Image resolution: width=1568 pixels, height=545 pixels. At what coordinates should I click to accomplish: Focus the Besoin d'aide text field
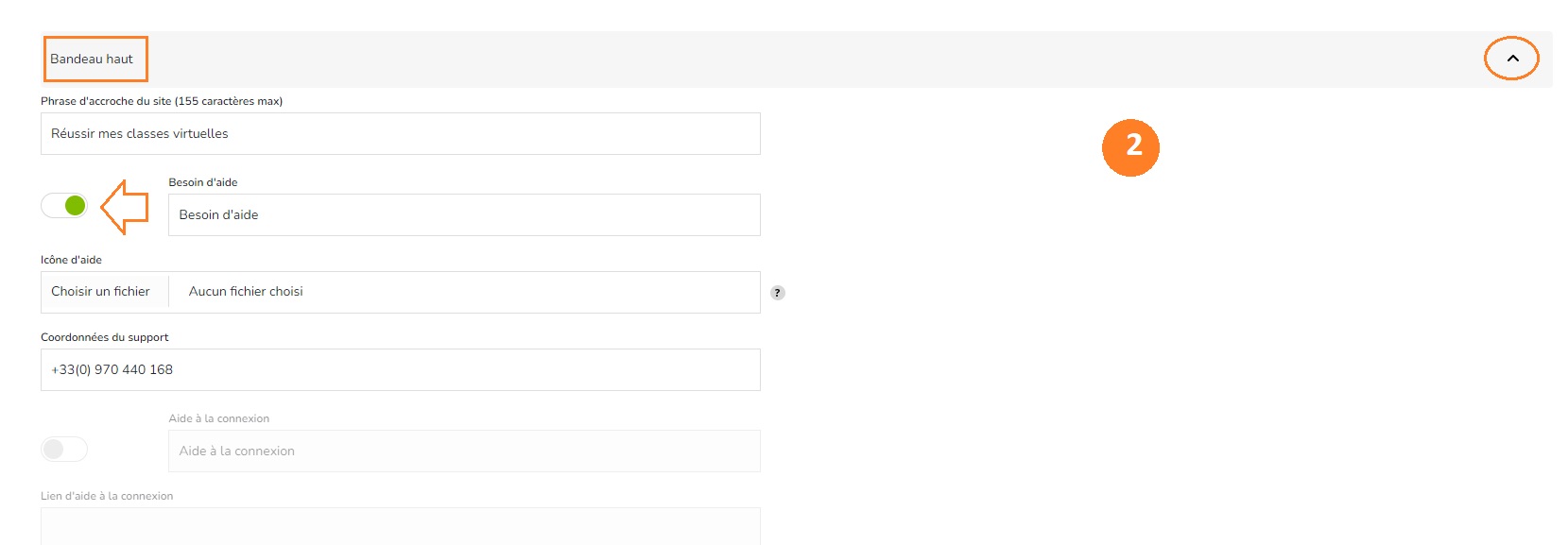coord(464,215)
